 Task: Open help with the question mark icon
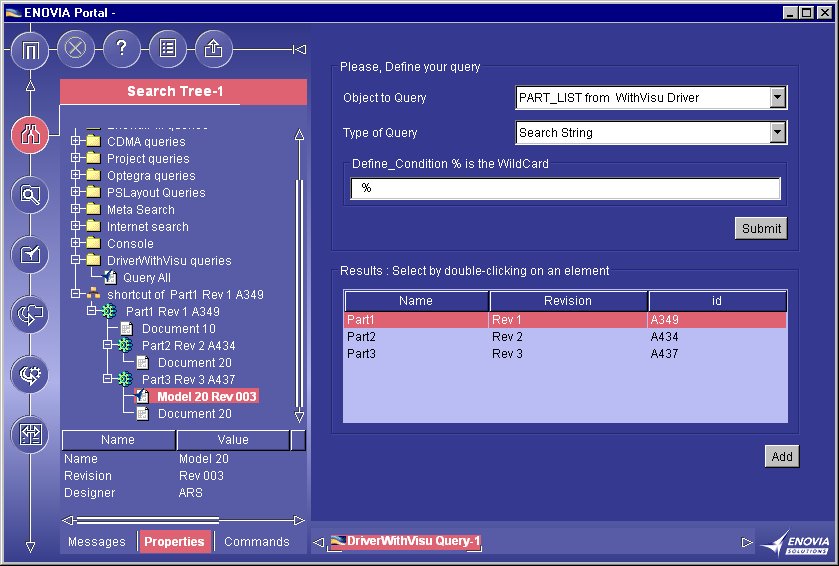click(121, 49)
